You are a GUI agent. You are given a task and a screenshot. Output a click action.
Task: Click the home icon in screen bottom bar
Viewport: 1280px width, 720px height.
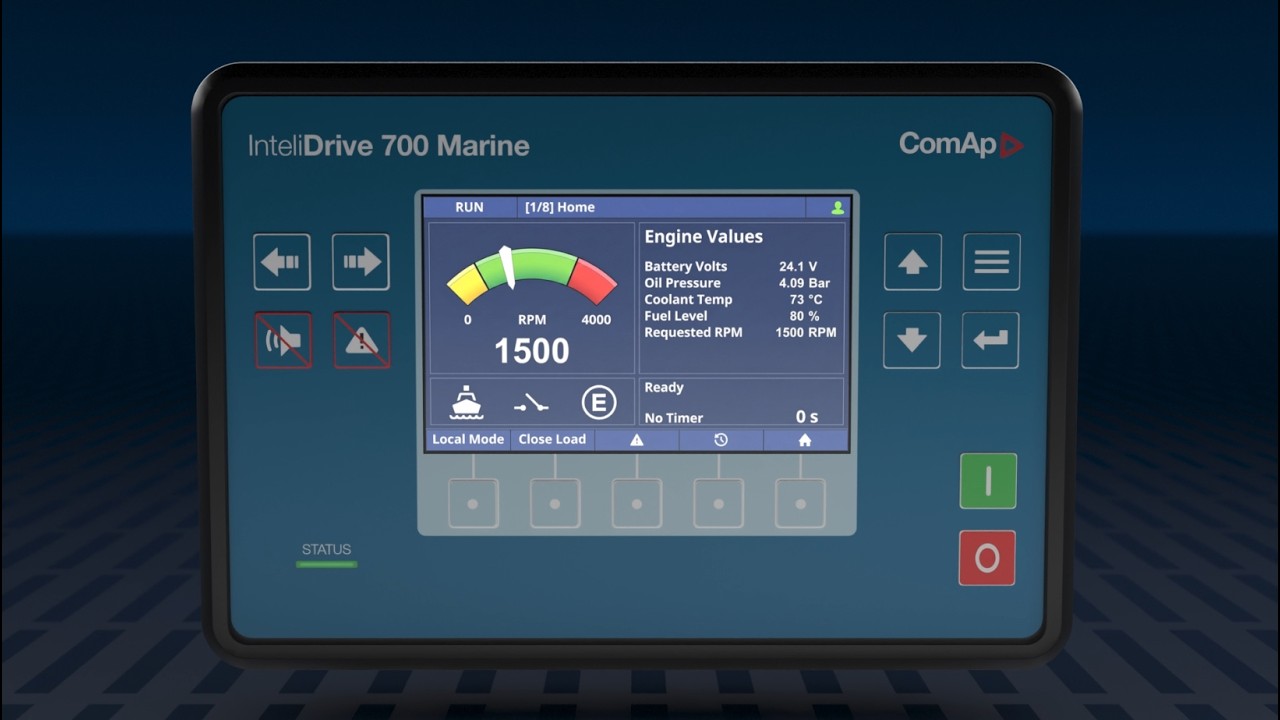[805, 440]
